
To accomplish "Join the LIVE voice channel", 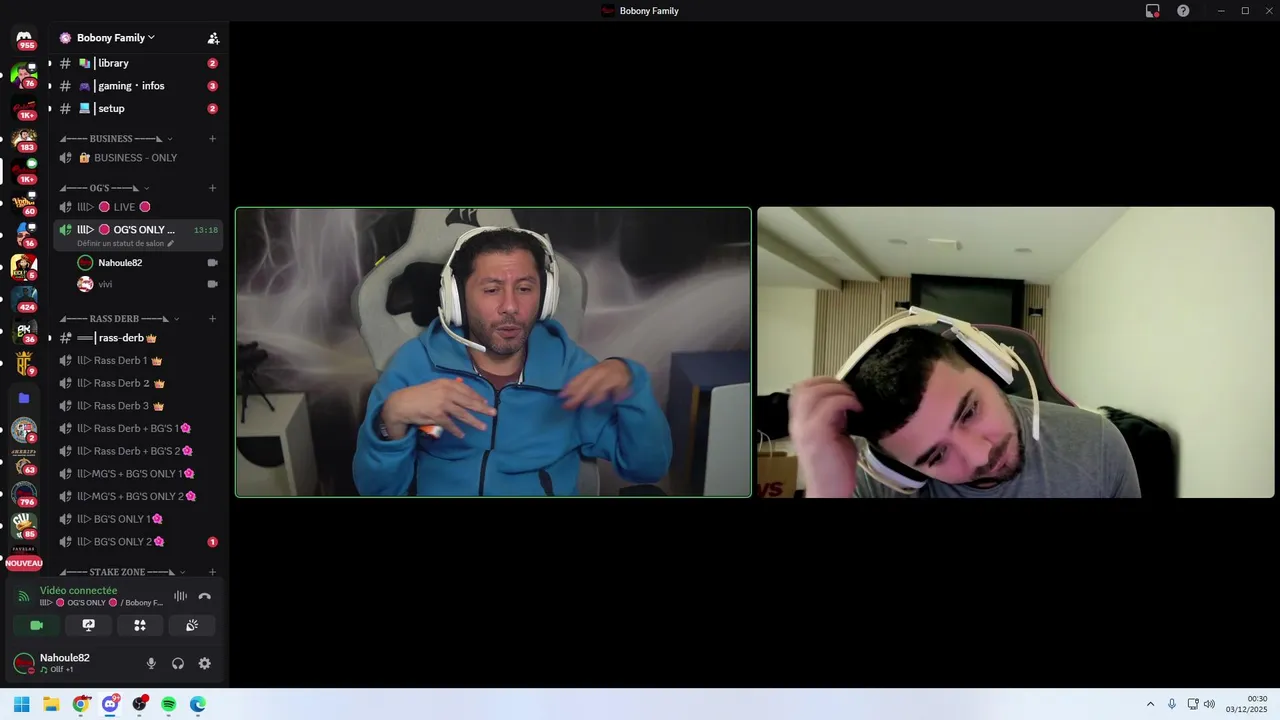I will [x=138, y=207].
